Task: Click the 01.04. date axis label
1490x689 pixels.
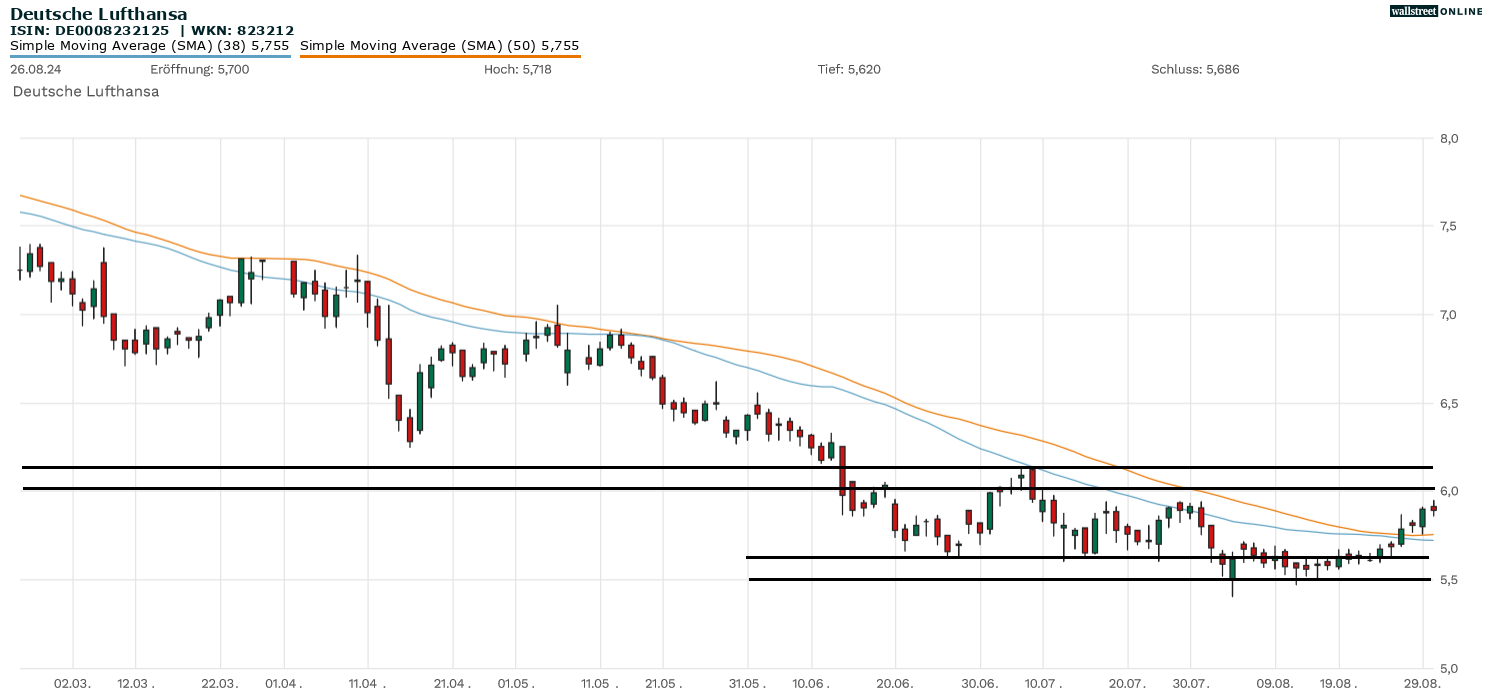Action: 284,682
